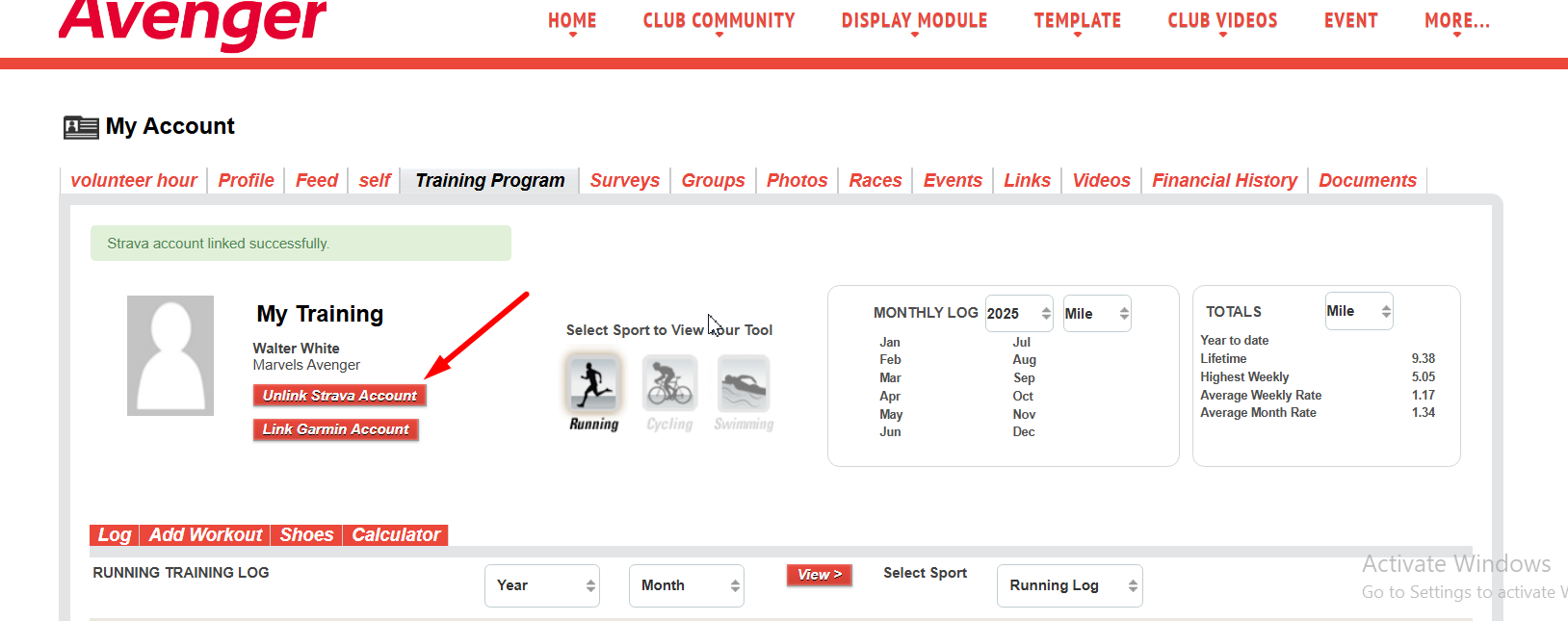
Task: Select the Cycling sport icon
Action: [669, 384]
